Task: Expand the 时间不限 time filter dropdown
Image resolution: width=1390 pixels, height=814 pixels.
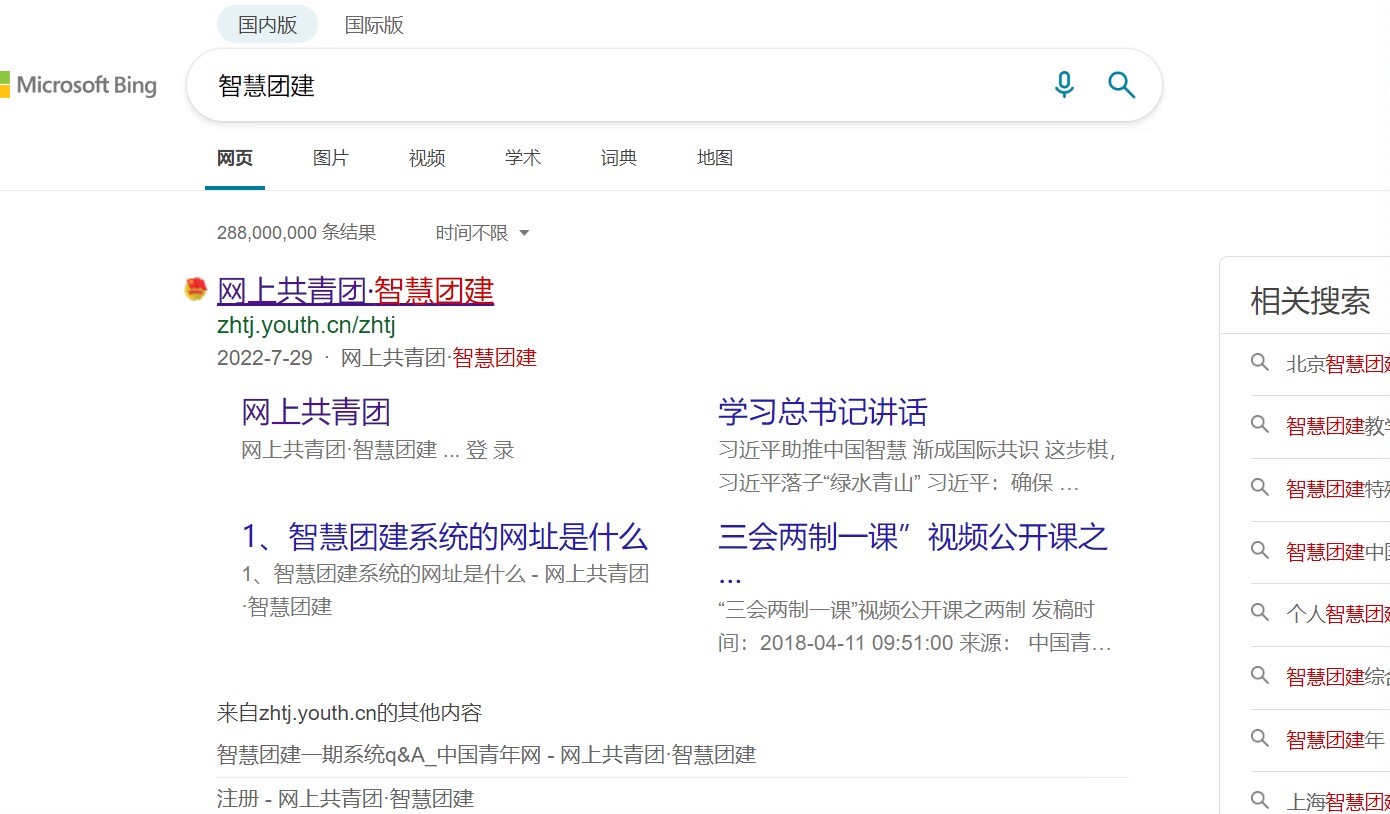Action: (482, 233)
